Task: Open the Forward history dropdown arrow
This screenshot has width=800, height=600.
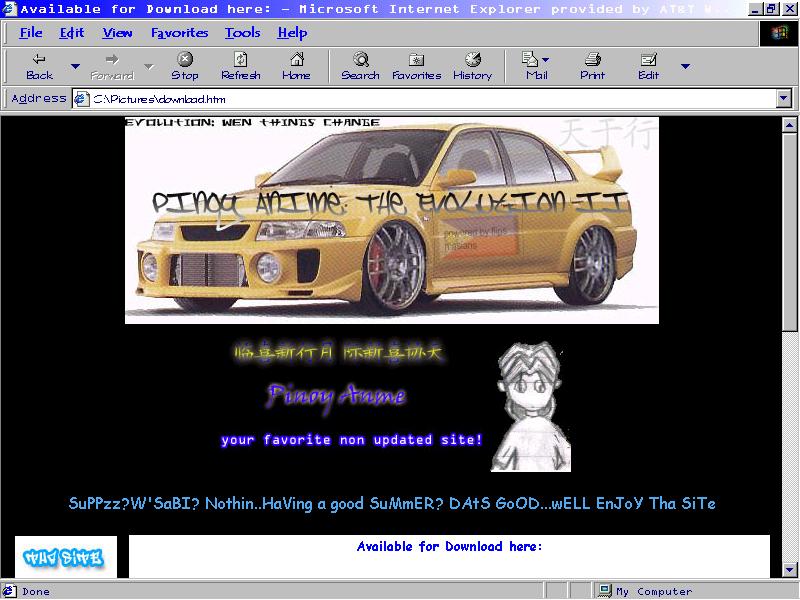Action: tap(148, 66)
